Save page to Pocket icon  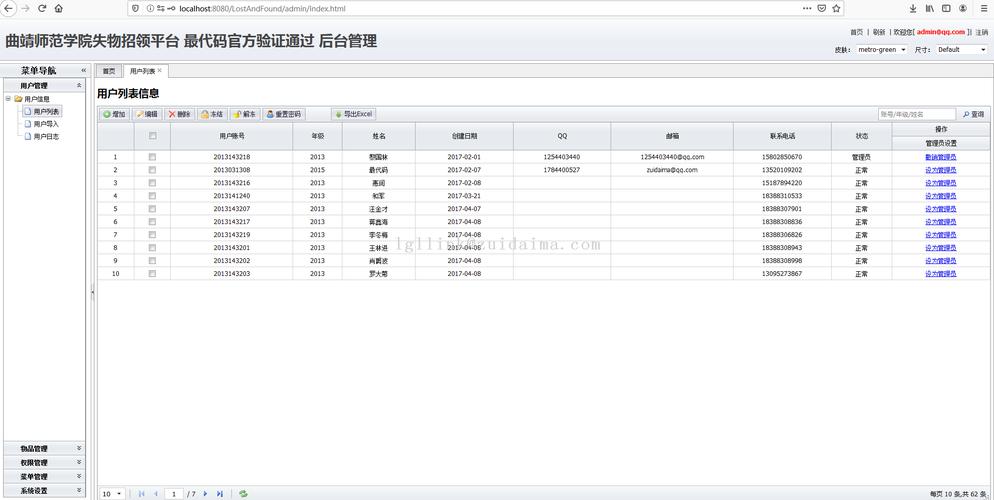(822, 8)
